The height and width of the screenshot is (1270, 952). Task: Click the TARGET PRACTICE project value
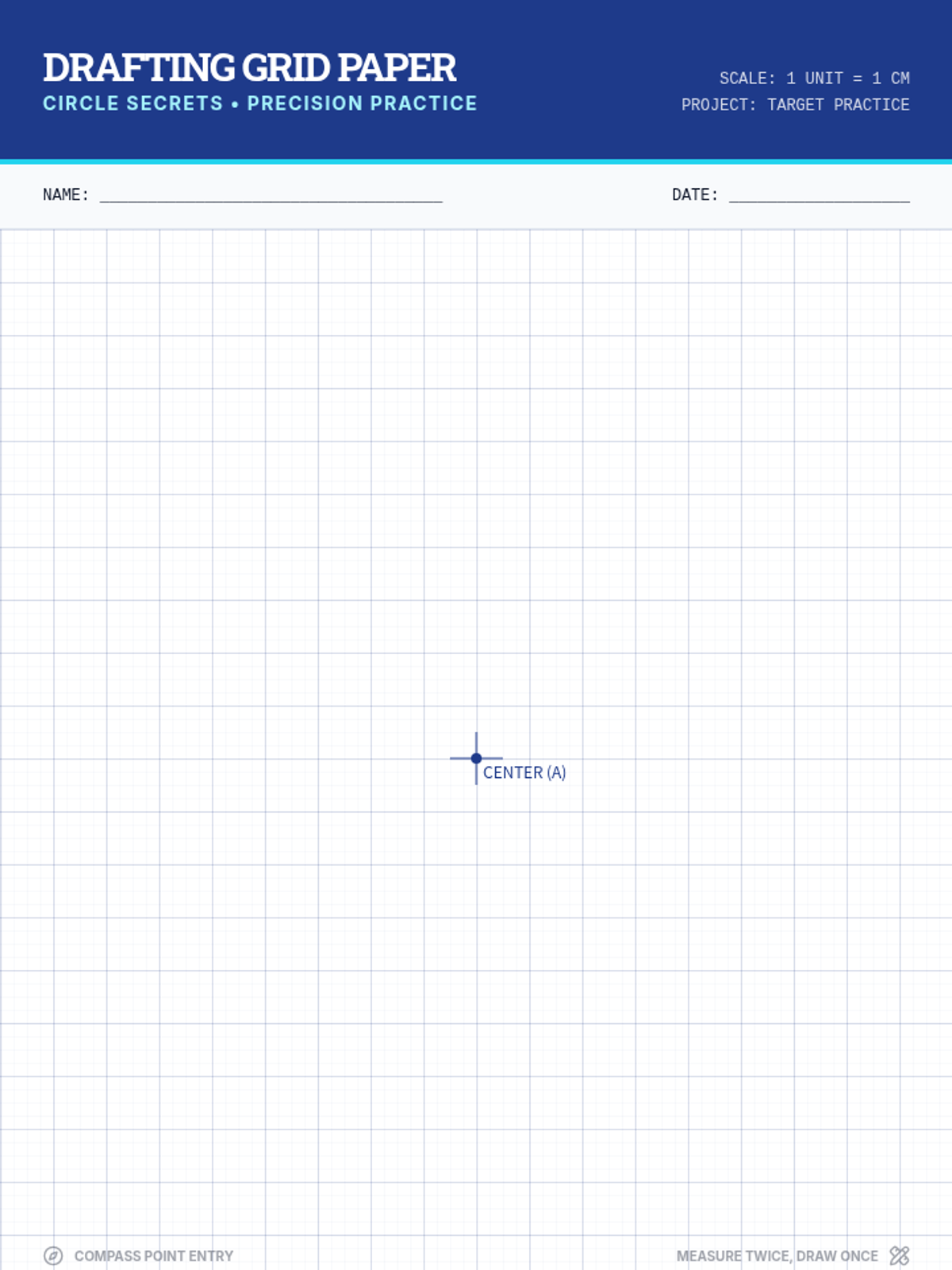click(x=838, y=105)
